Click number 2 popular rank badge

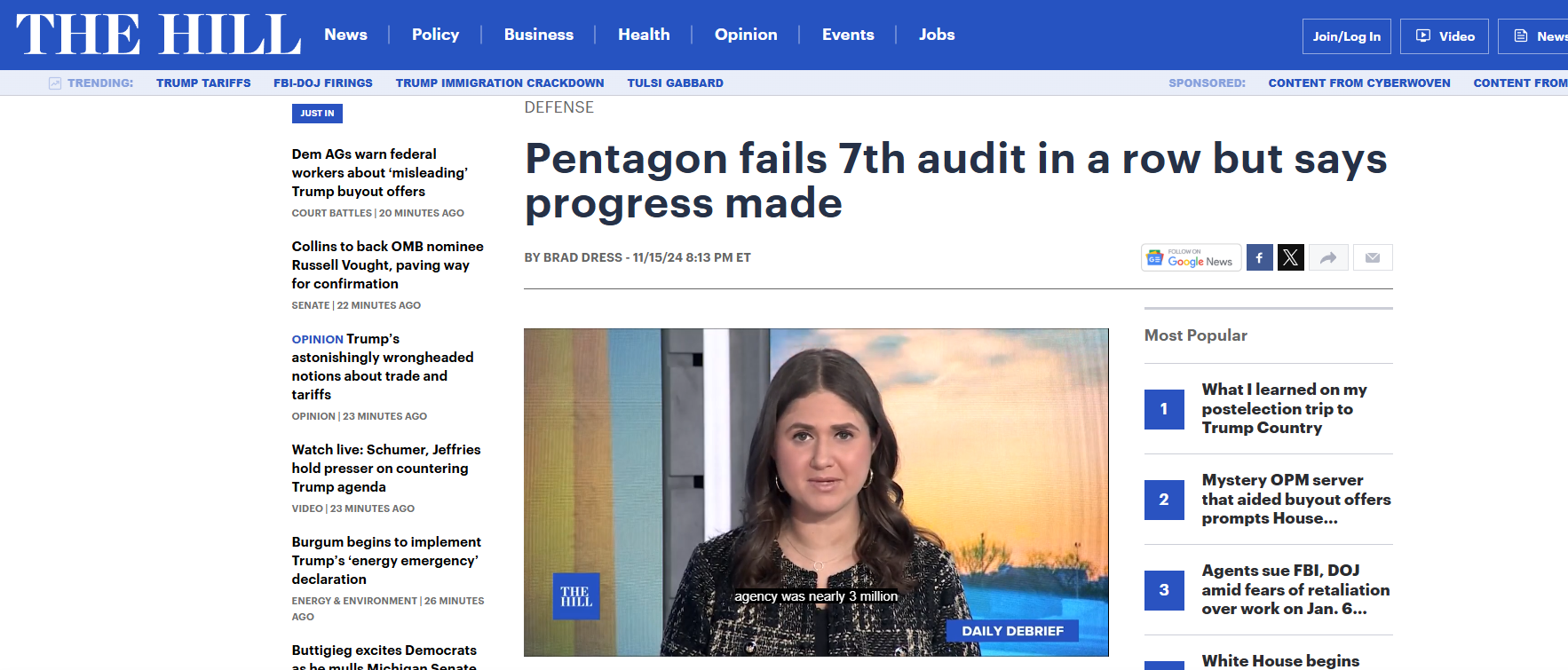click(1164, 500)
